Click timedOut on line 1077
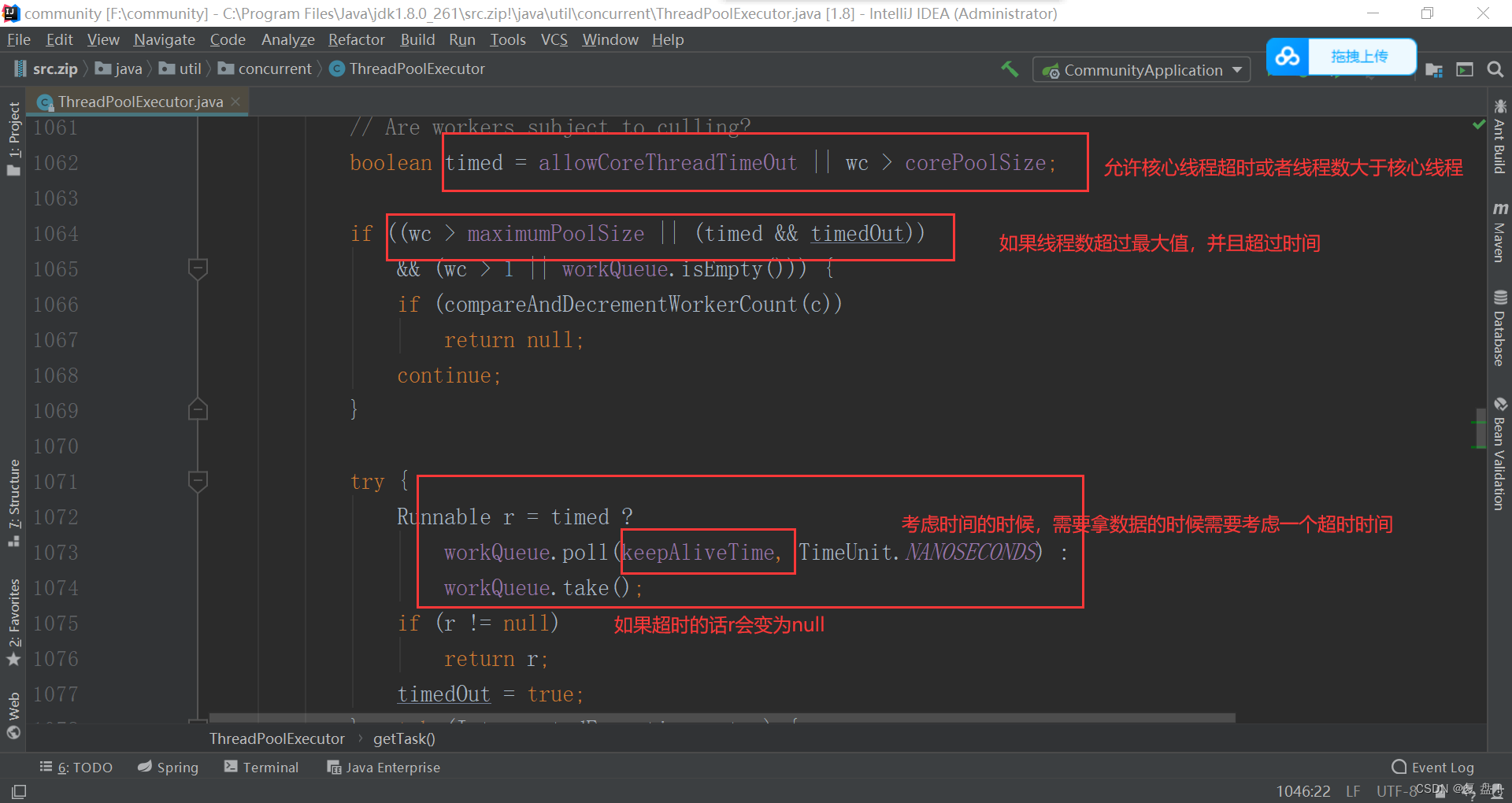 pos(443,694)
